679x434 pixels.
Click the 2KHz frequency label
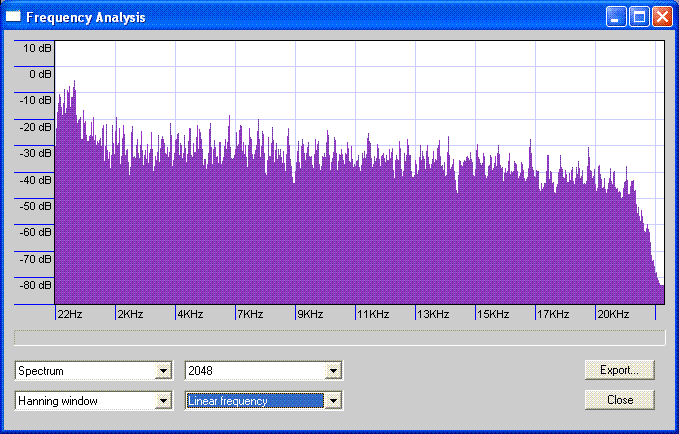(130, 314)
